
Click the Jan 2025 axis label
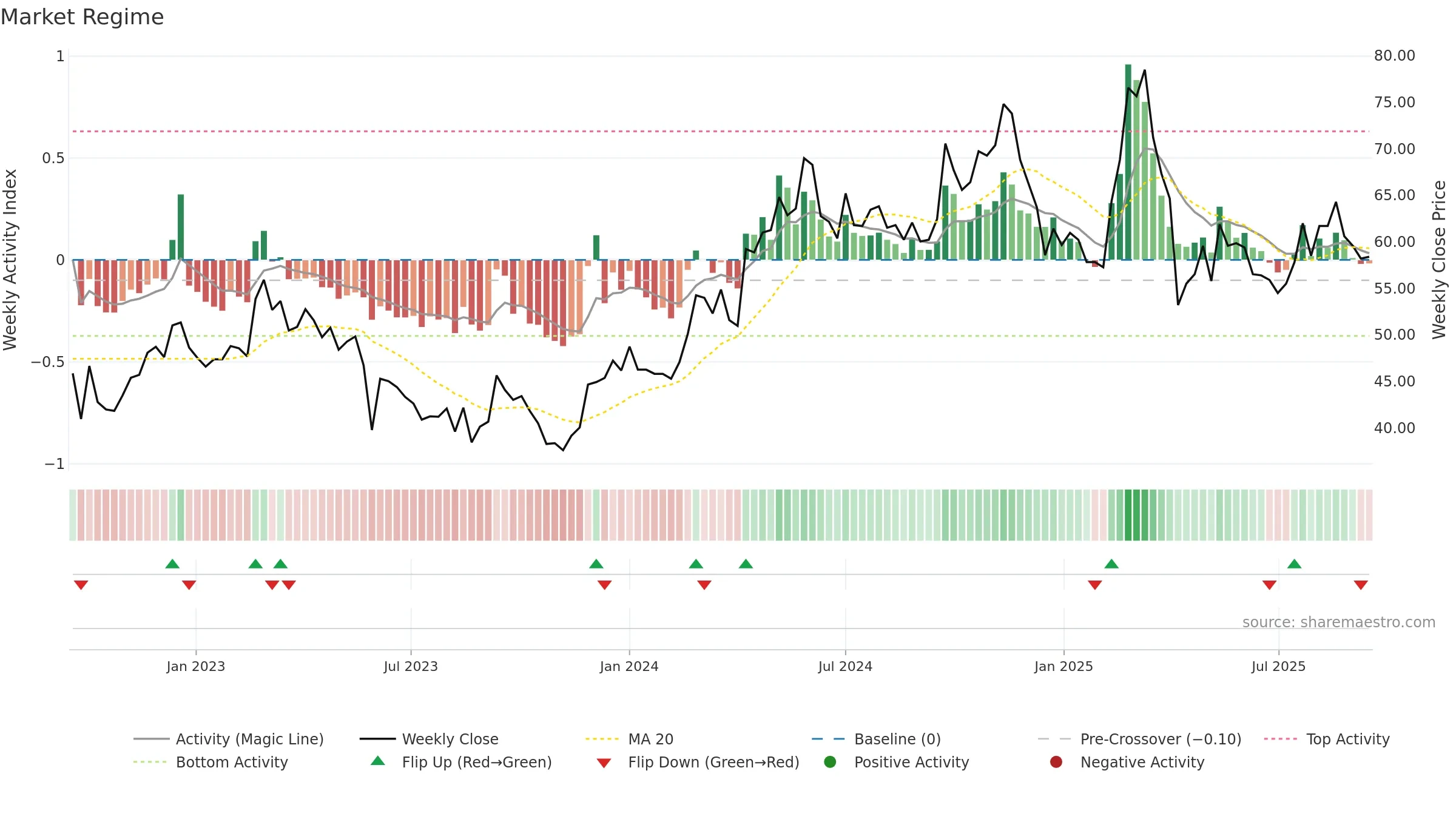[x=1063, y=666]
